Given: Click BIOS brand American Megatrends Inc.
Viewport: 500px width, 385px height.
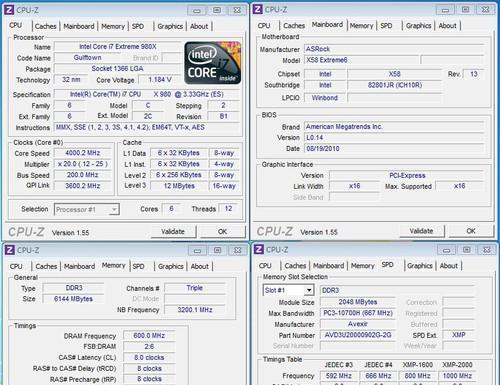Looking at the screenshot, I should pos(393,127).
